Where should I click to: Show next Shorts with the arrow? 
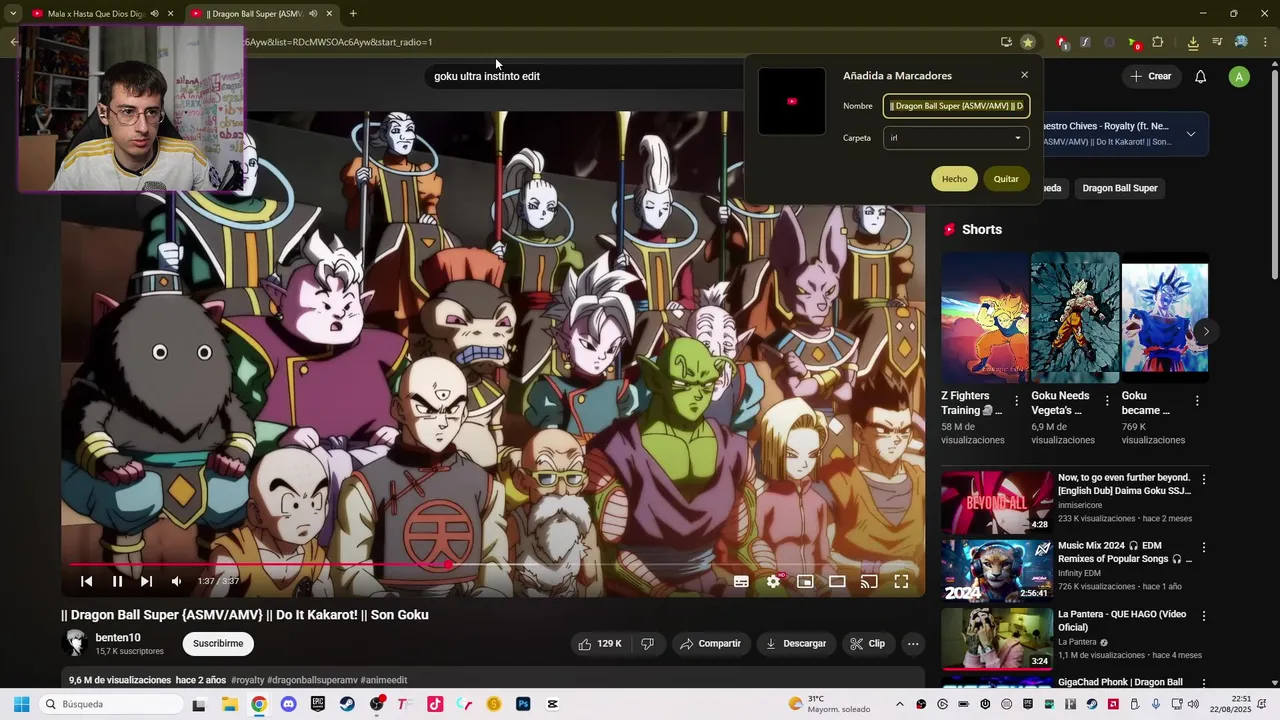(1206, 331)
